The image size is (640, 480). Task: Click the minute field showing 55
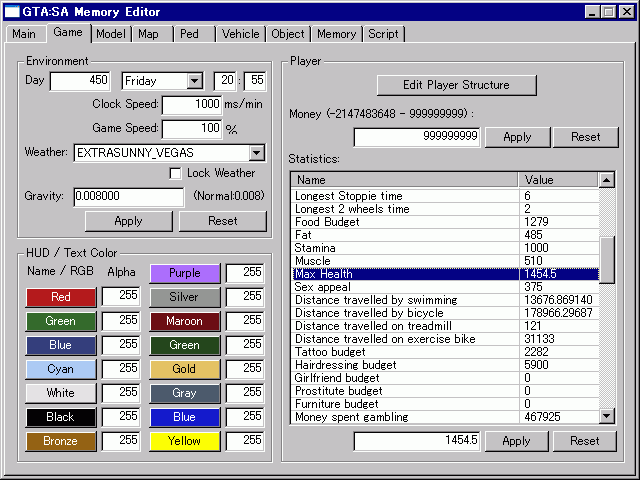(x=255, y=80)
